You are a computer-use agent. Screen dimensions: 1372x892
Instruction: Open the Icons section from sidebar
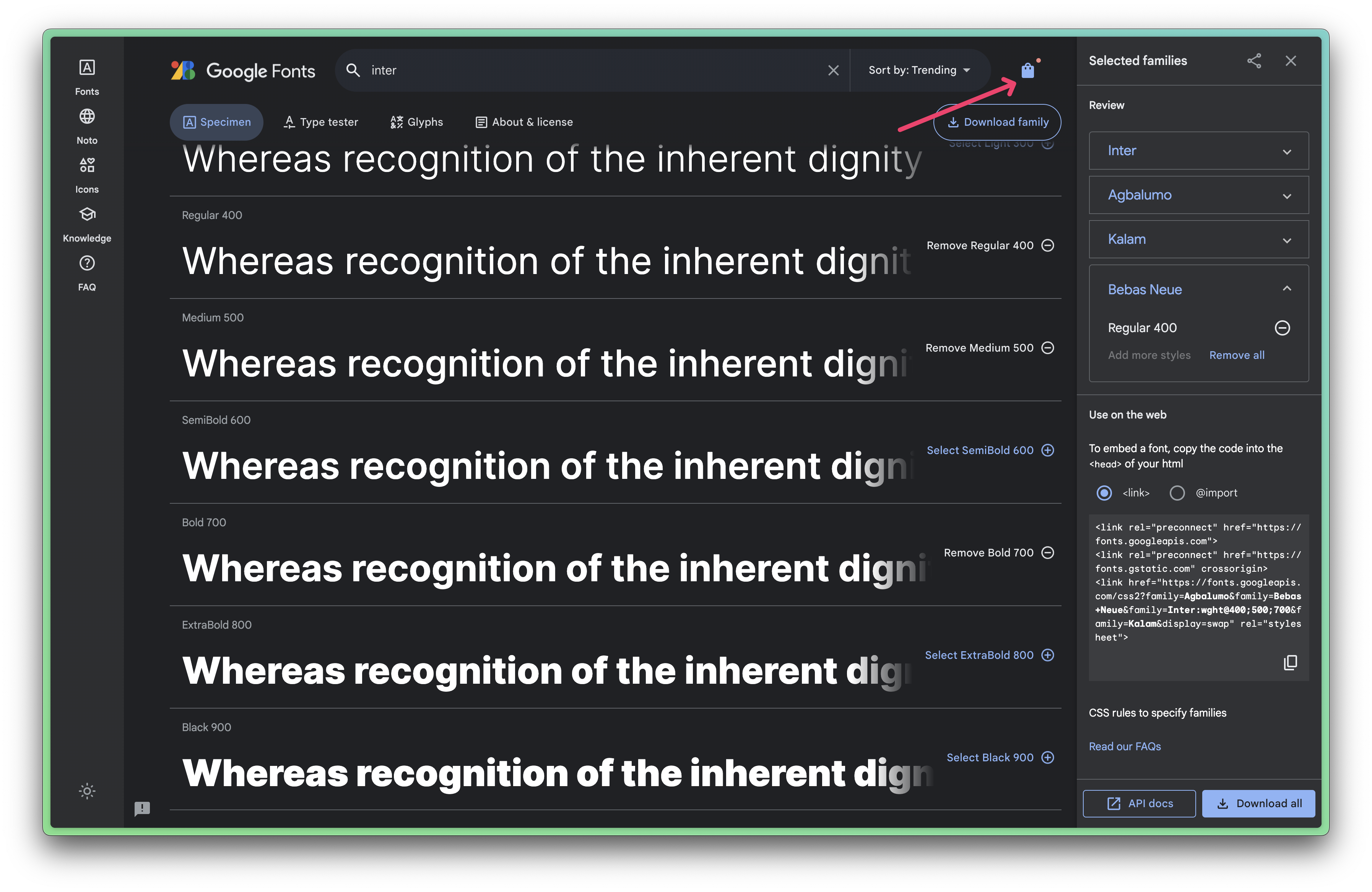pyautogui.click(x=86, y=172)
